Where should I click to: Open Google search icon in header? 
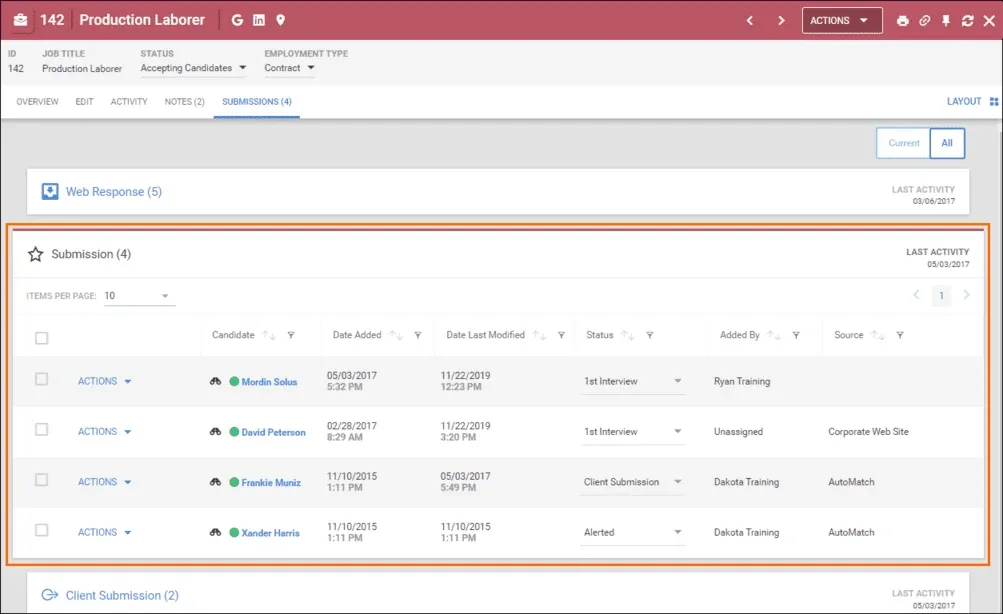pyautogui.click(x=237, y=20)
